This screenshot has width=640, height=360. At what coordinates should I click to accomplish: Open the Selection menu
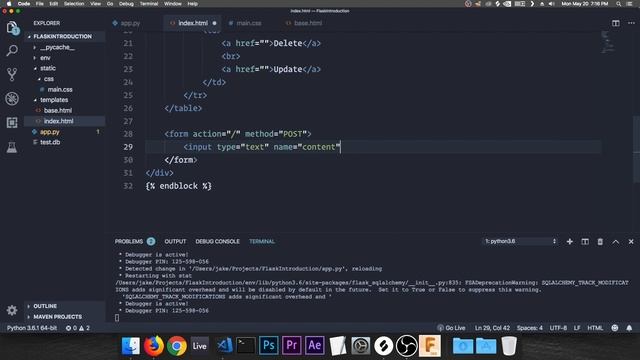(74, 4)
